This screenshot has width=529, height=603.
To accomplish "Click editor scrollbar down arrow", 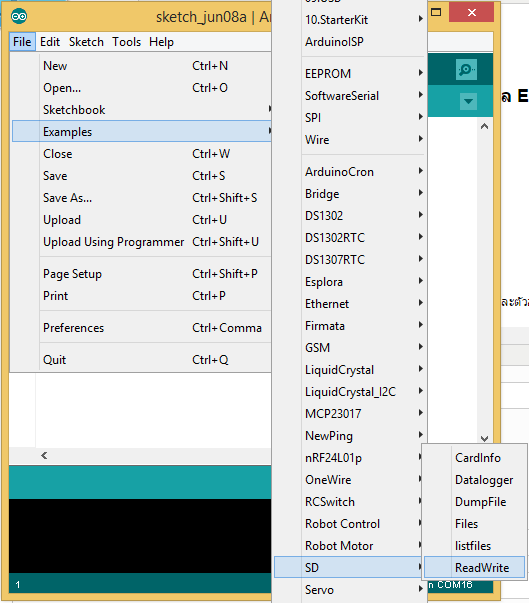I will click(x=484, y=438).
